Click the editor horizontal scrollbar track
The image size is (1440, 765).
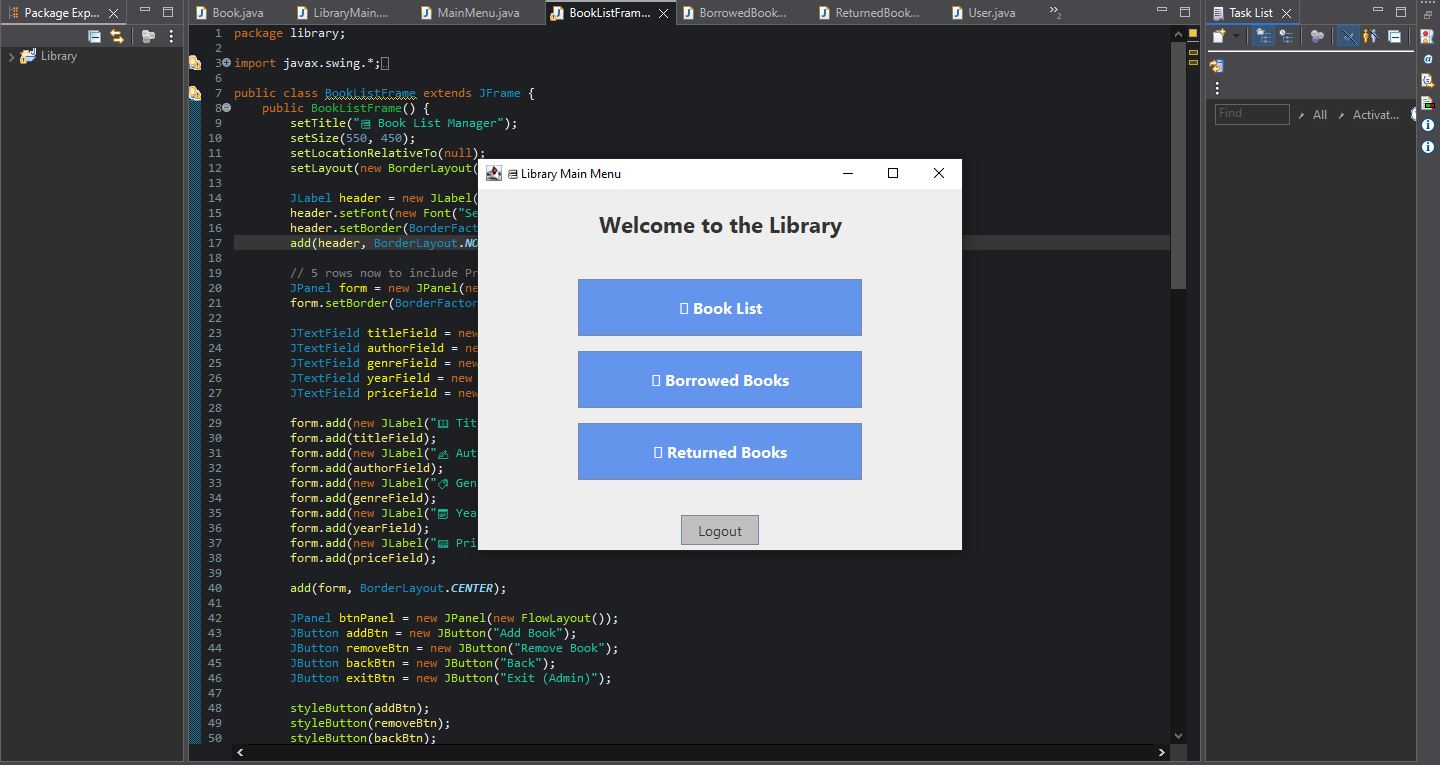700,752
